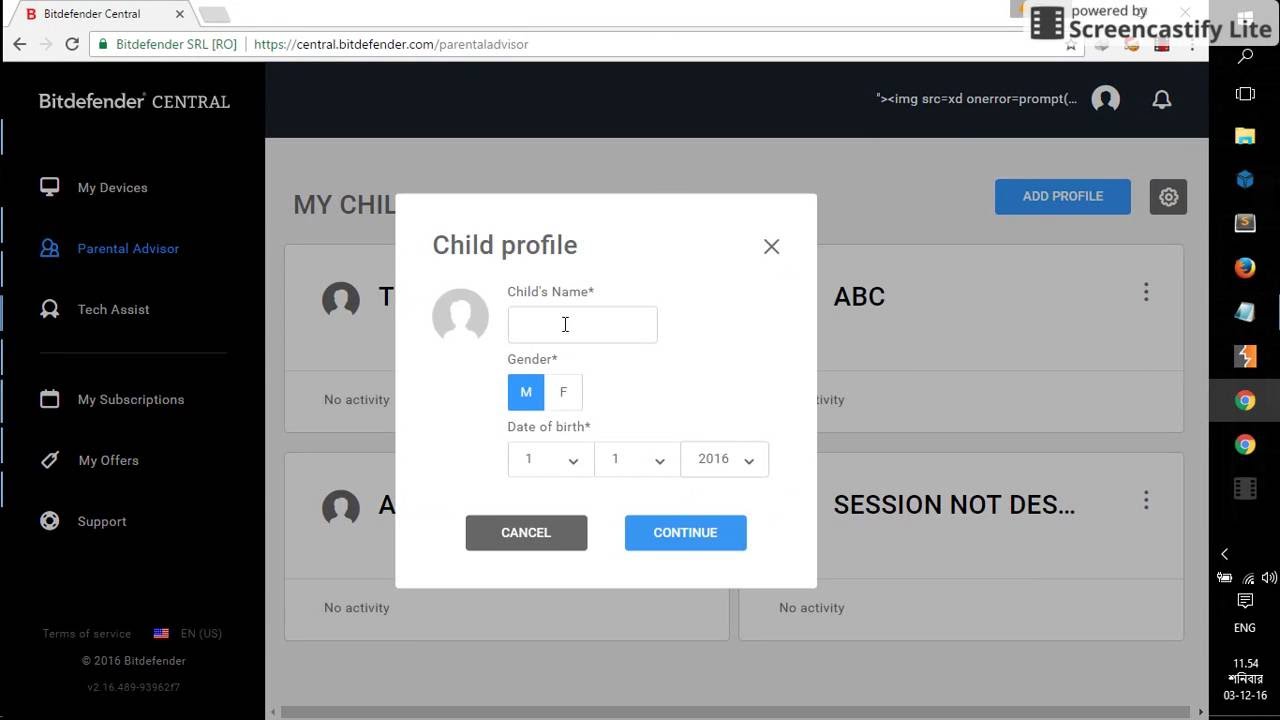Open the settings gear next to Add Profile
Image resolution: width=1280 pixels, height=720 pixels.
coord(1168,197)
